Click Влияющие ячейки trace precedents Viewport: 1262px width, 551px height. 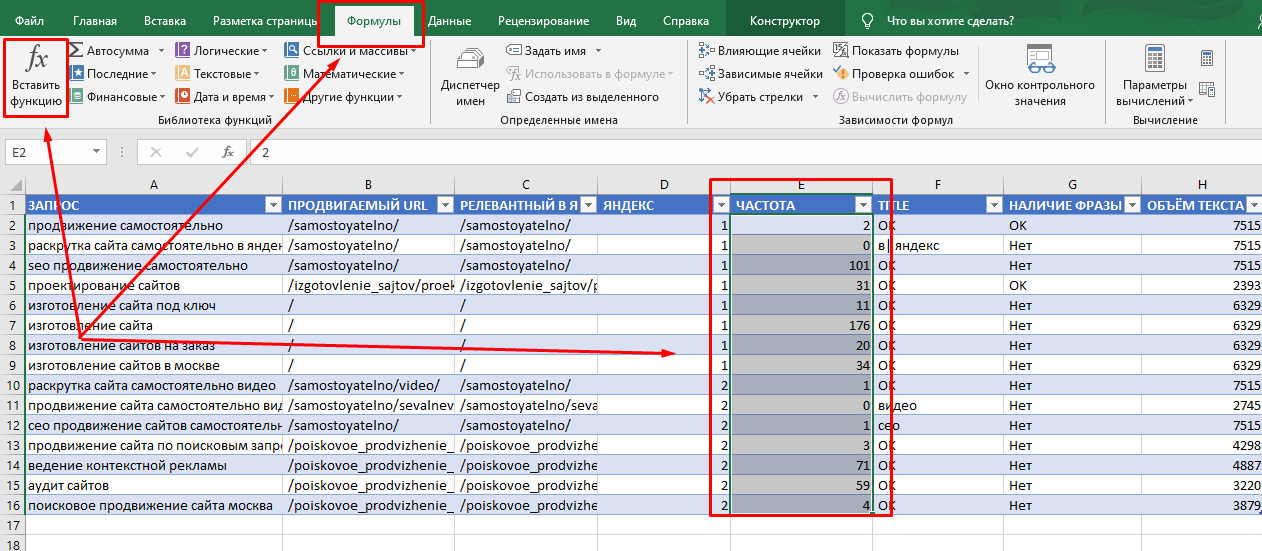760,50
